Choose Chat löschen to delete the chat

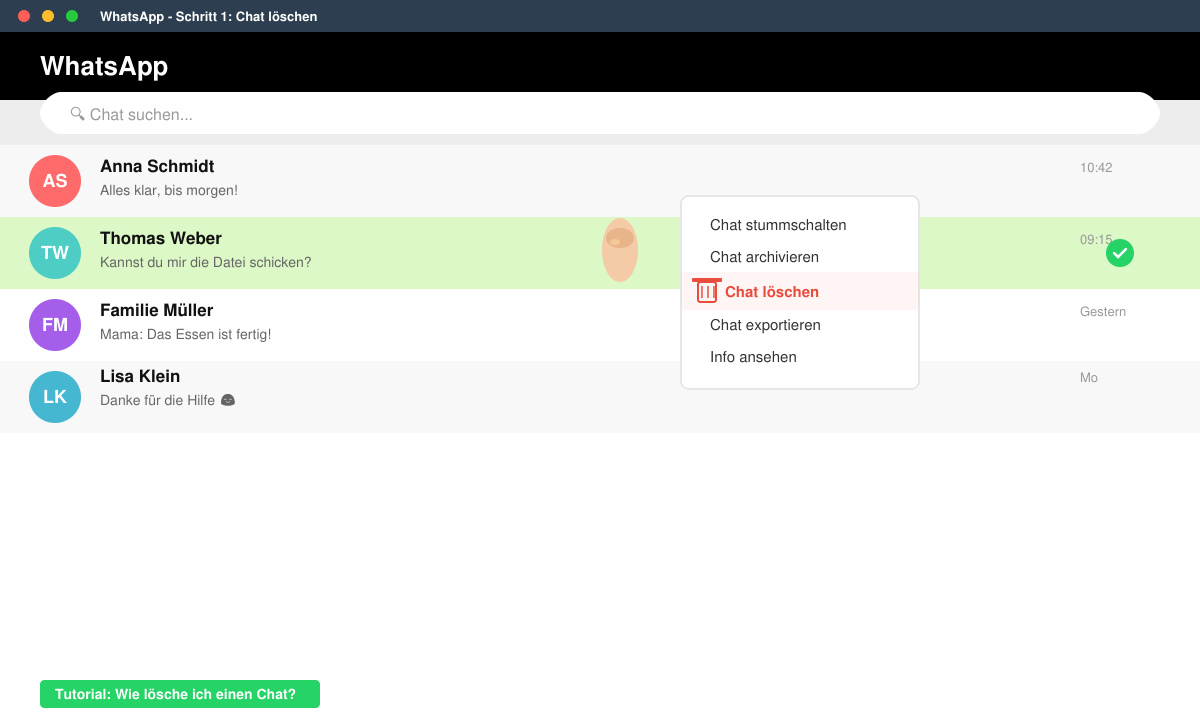[x=800, y=291]
